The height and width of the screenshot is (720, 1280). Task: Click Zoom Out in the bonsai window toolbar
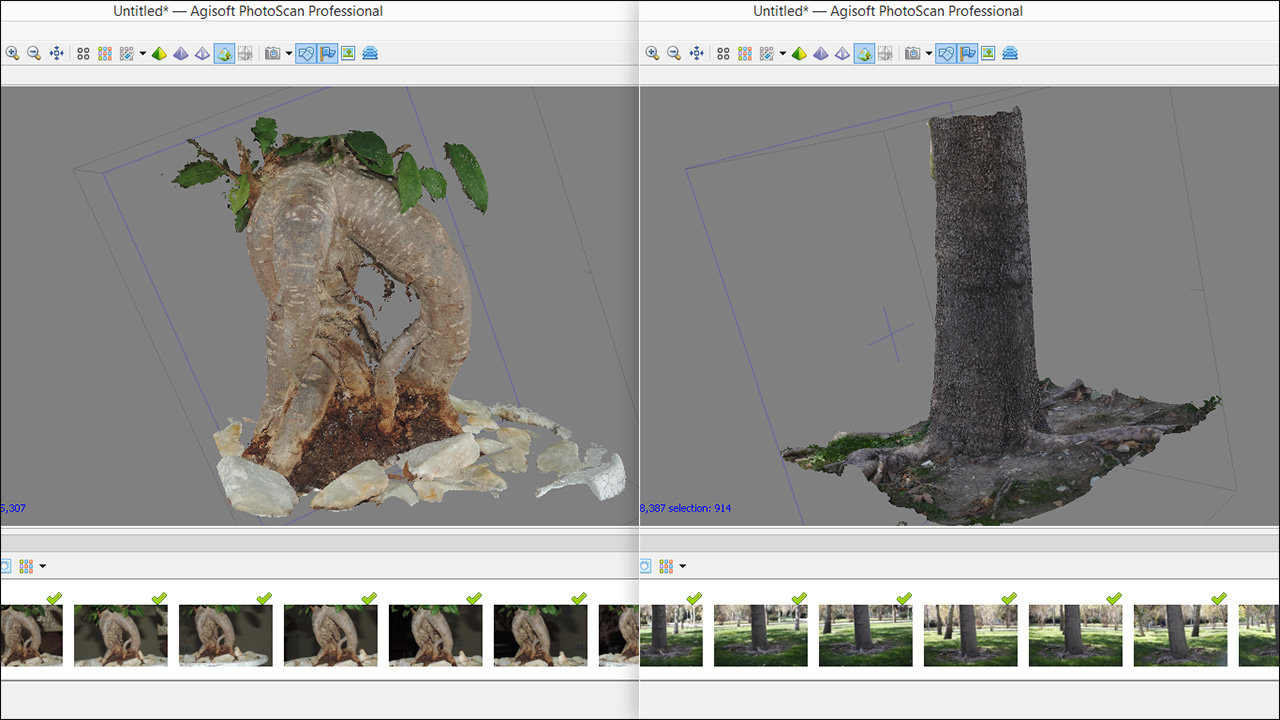coord(34,54)
